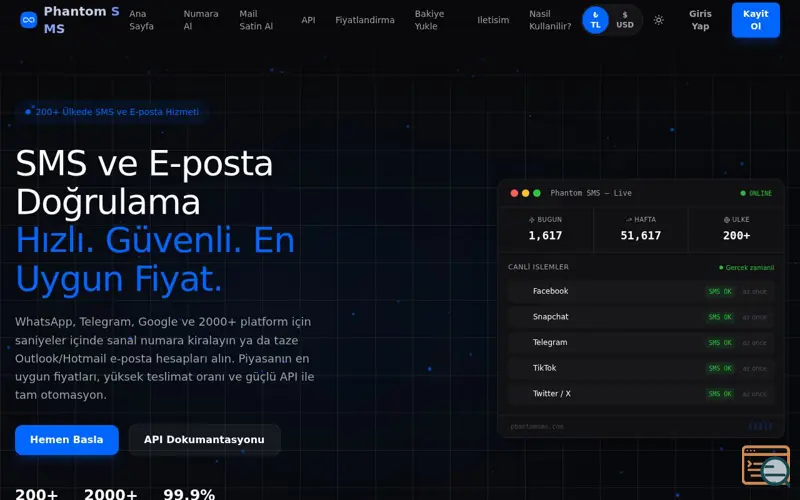Image resolution: width=800 pixels, height=500 pixels.
Task: Click the Gercek zamanli label
Action: [x=746, y=267]
